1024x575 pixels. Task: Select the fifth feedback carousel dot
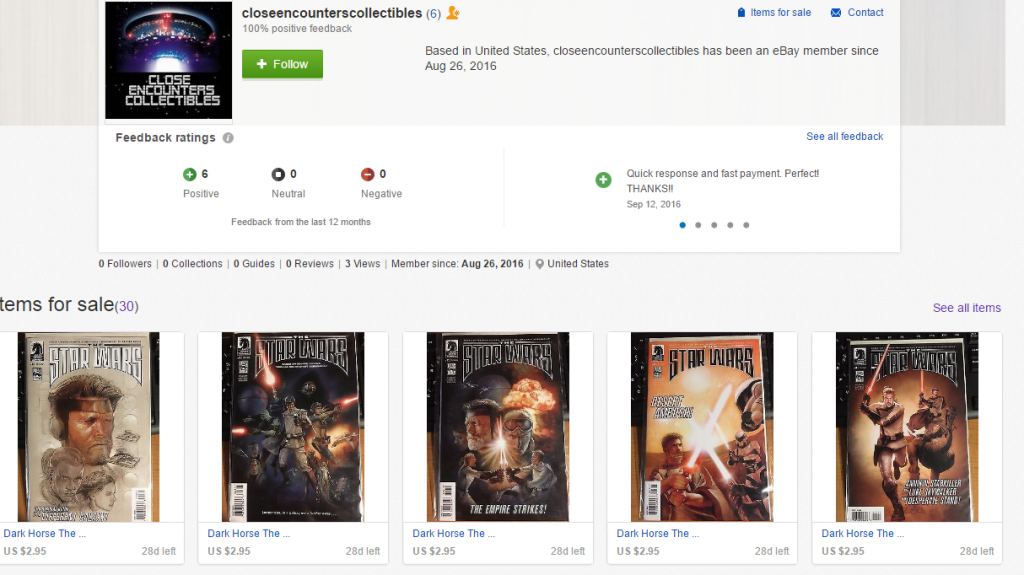point(746,225)
